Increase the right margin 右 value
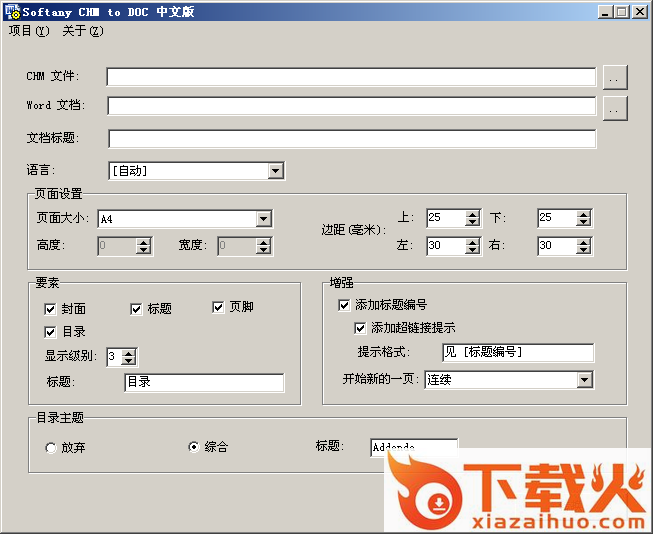Screen dimensions: 653x534 click(583, 242)
